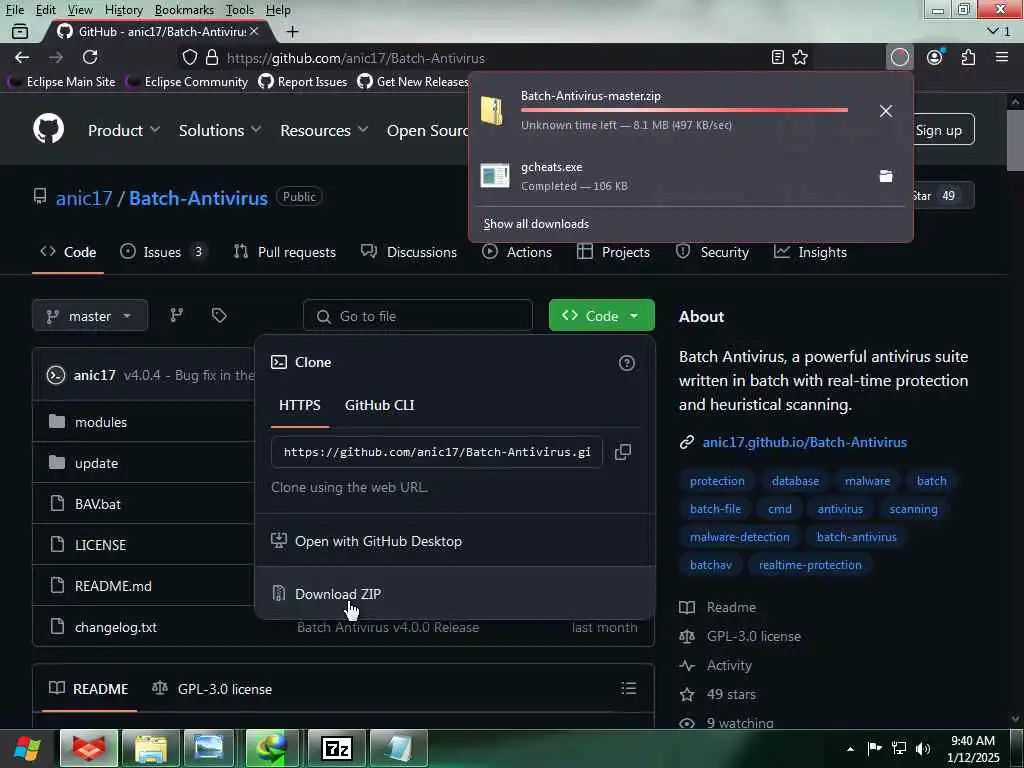The image size is (1024, 768).
Task: Click the Go to file search field
Action: click(x=418, y=315)
